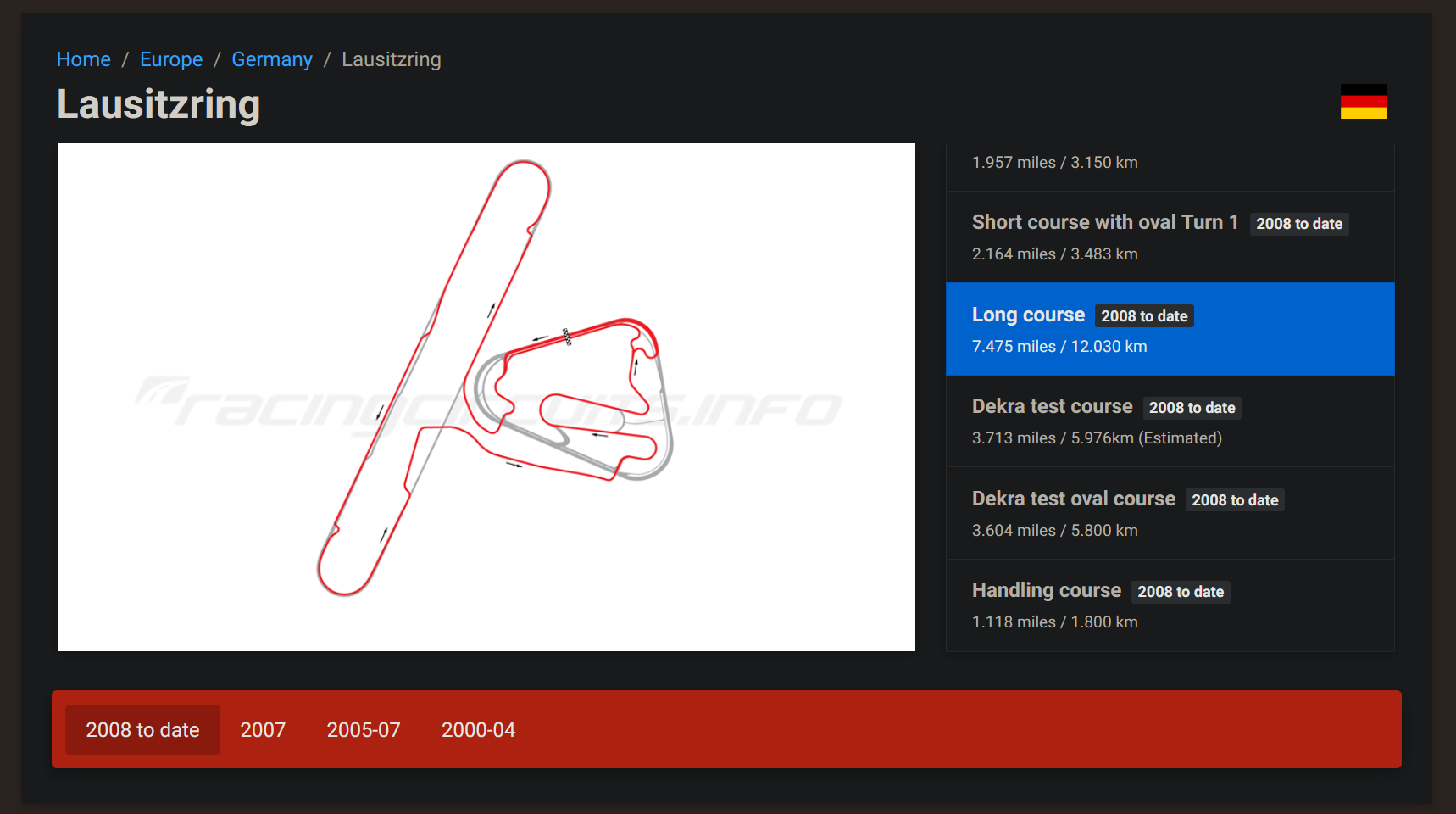
Task: Click the Lausitzring page heading
Action: [x=158, y=104]
